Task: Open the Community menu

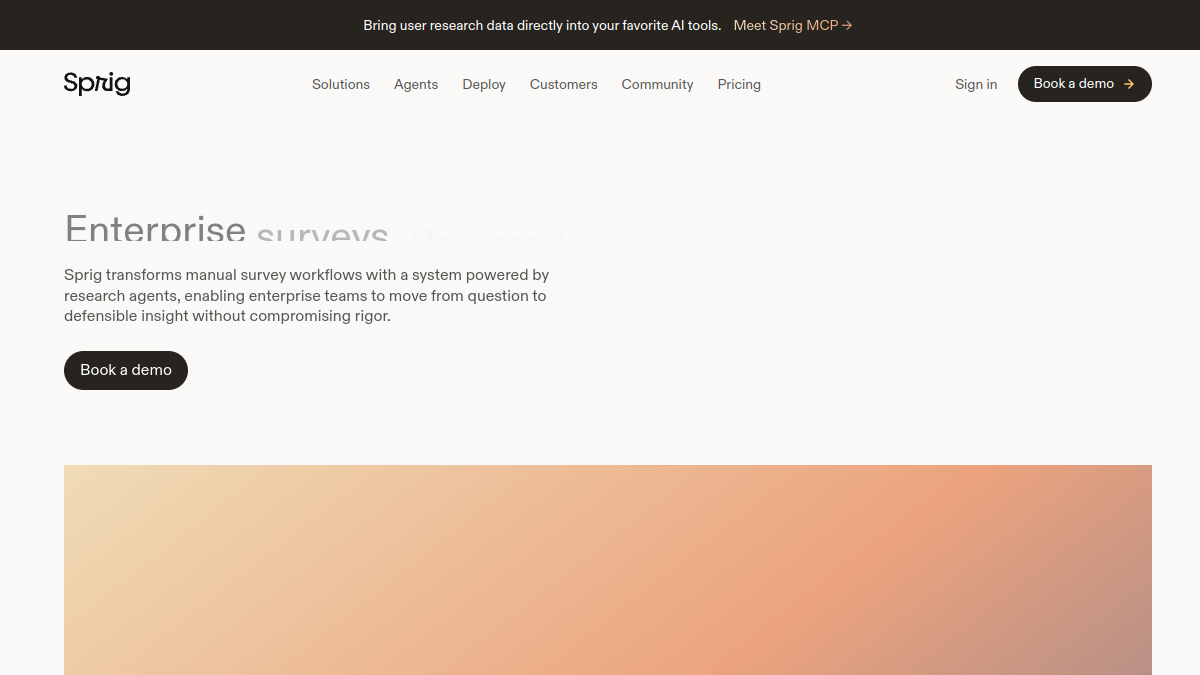Action: click(x=657, y=85)
